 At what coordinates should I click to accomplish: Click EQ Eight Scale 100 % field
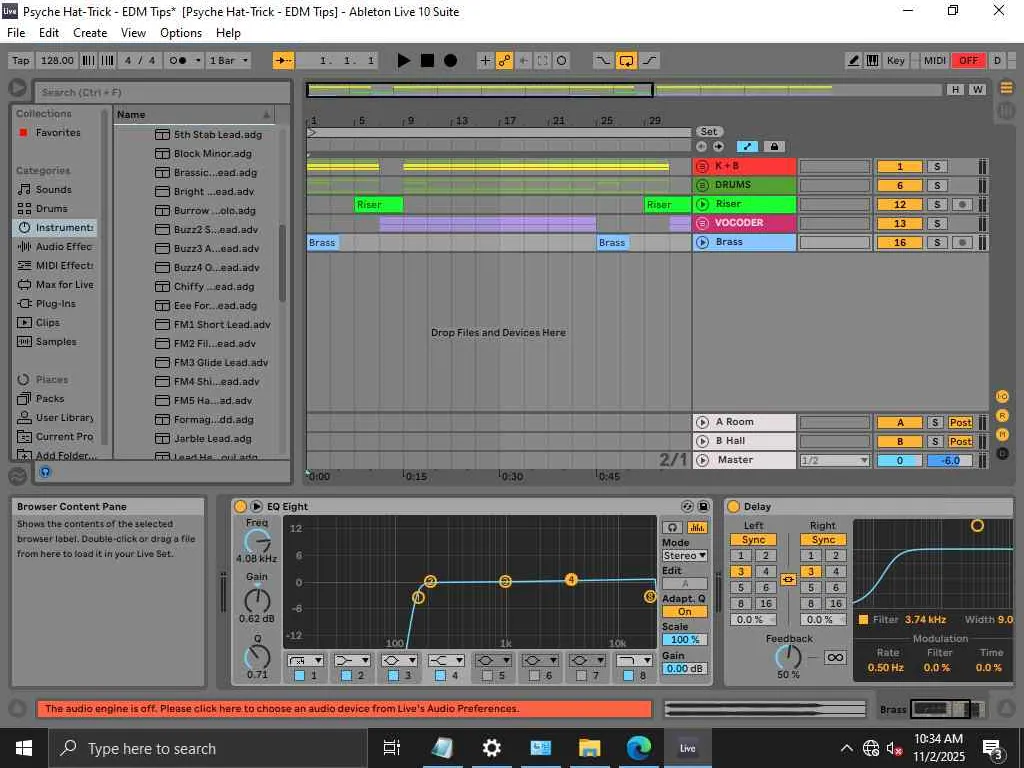pyautogui.click(x=684, y=640)
